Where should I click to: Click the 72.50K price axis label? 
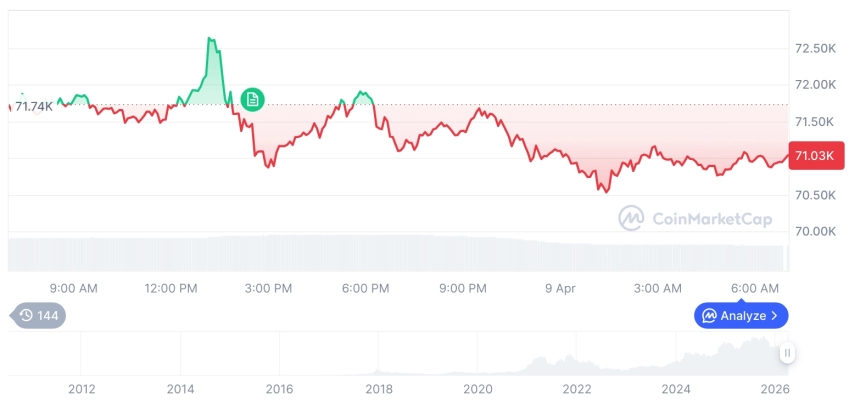pyautogui.click(x=815, y=49)
